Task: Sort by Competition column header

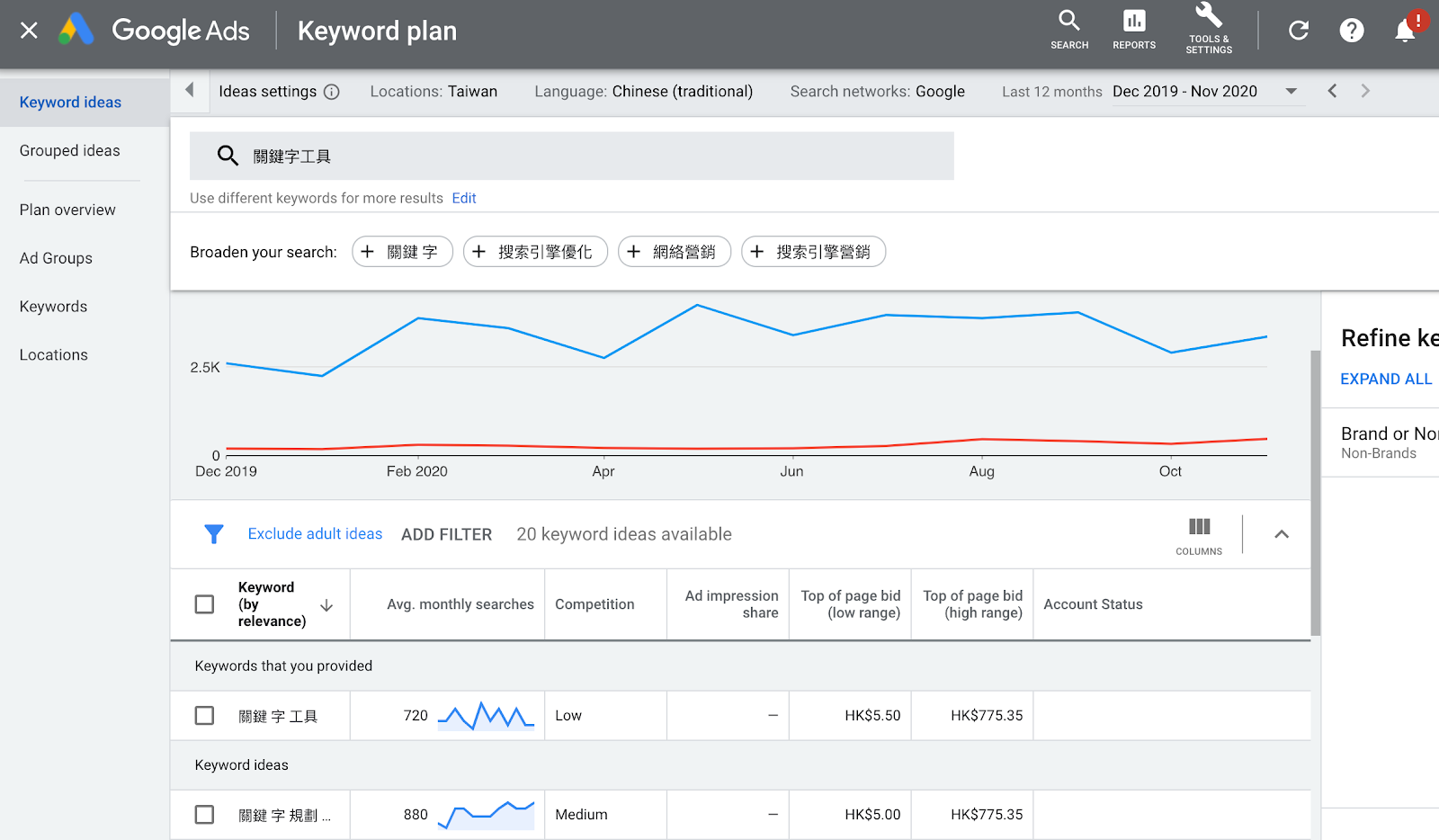Action: pyautogui.click(x=594, y=604)
